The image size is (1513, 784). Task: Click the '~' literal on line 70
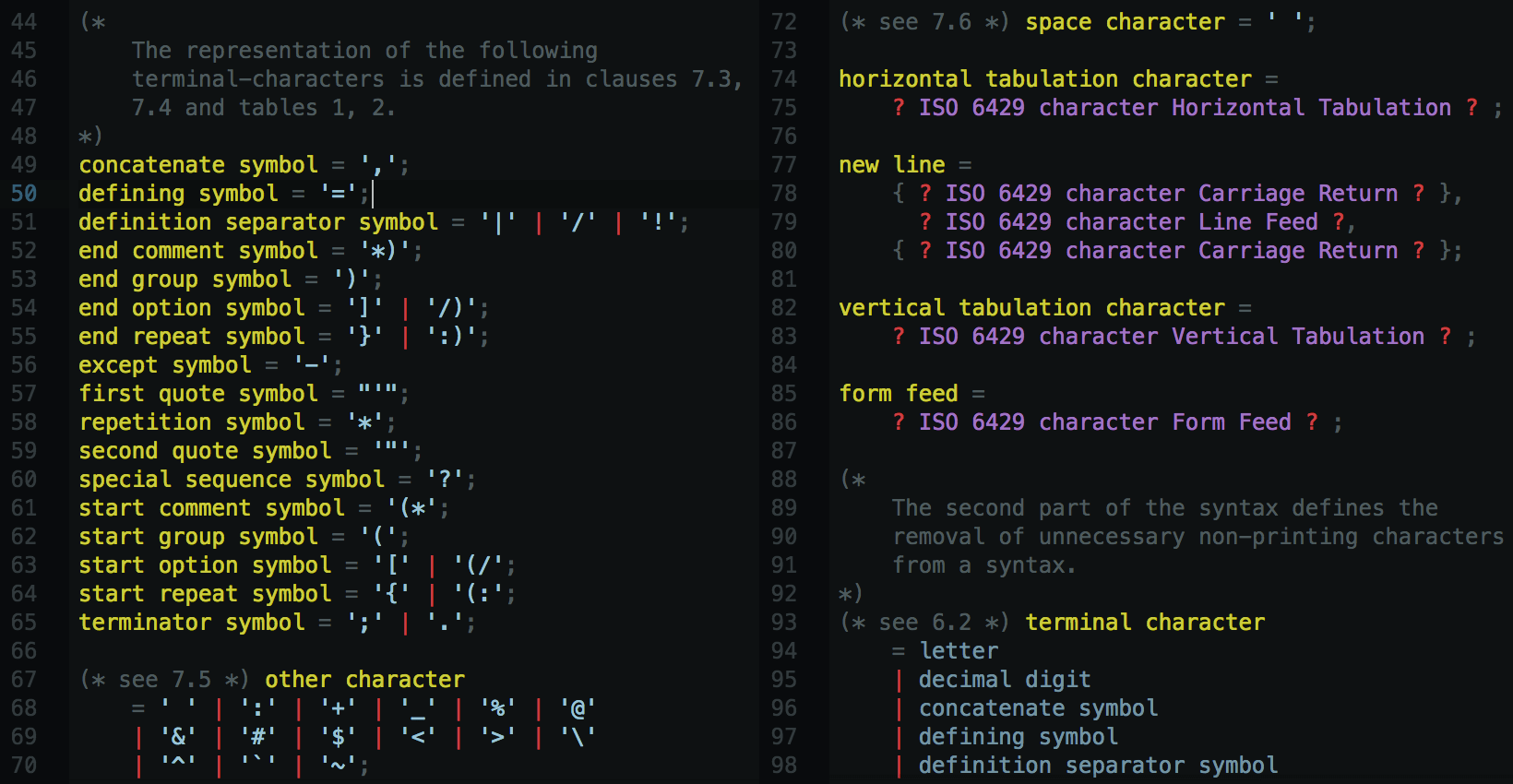coord(339,765)
